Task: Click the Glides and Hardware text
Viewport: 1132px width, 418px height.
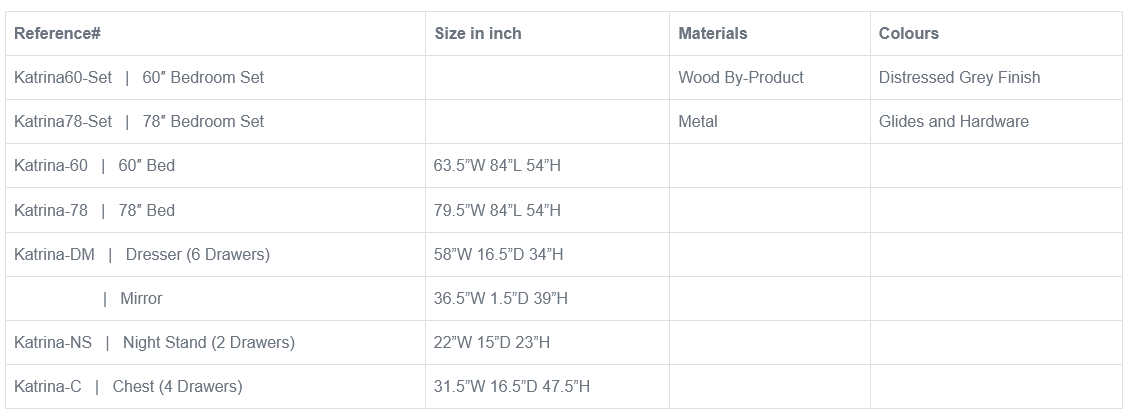Action: (x=953, y=122)
